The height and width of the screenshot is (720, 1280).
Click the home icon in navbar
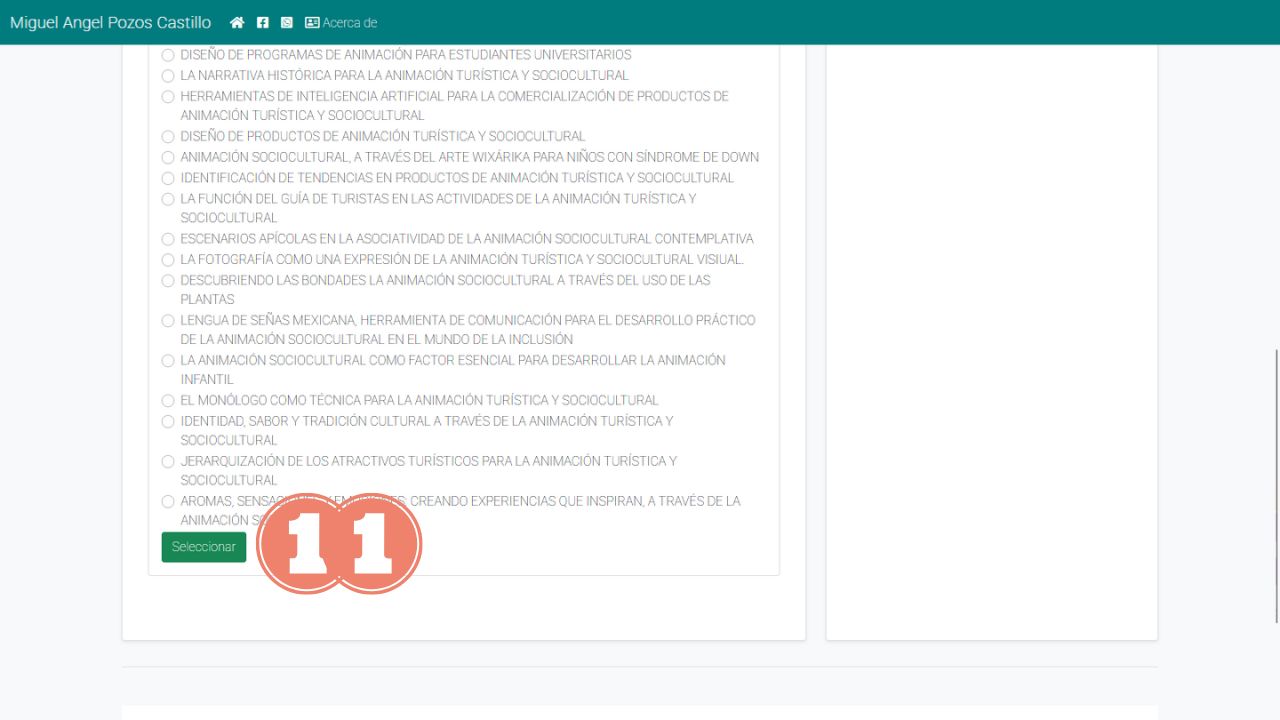[237, 23]
